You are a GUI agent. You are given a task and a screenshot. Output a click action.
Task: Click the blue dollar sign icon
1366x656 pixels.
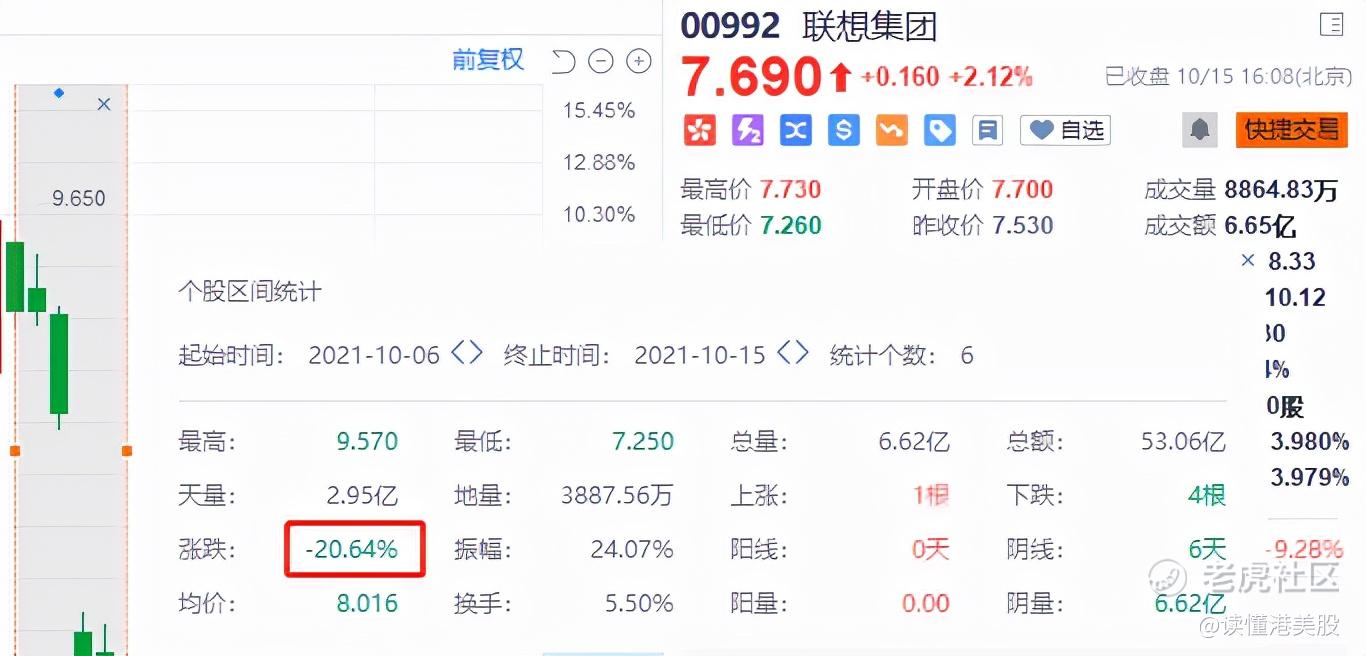coord(844,130)
